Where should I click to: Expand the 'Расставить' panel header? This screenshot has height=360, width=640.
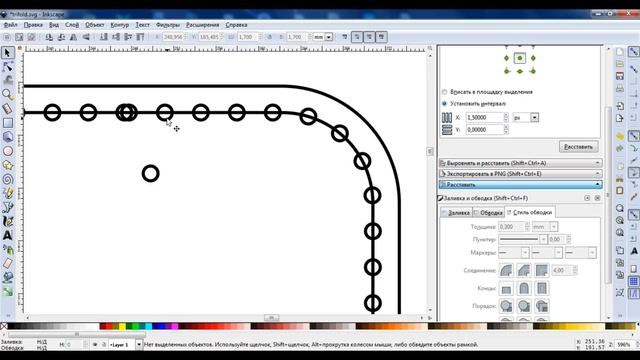click(520, 184)
